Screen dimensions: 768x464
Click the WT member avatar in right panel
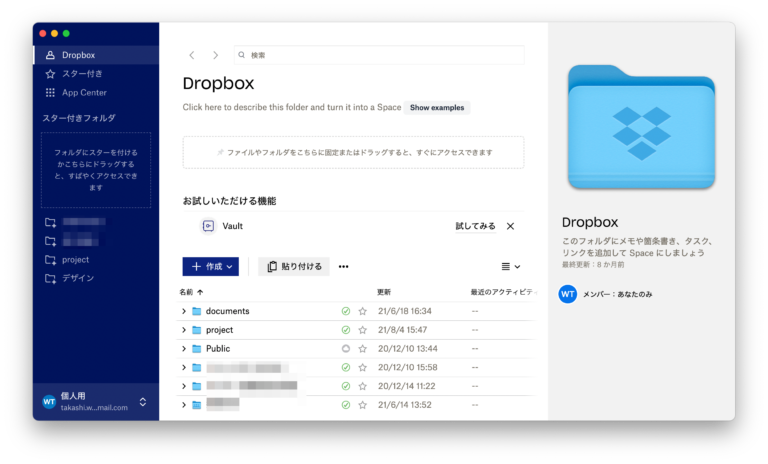[x=567, y=294]
